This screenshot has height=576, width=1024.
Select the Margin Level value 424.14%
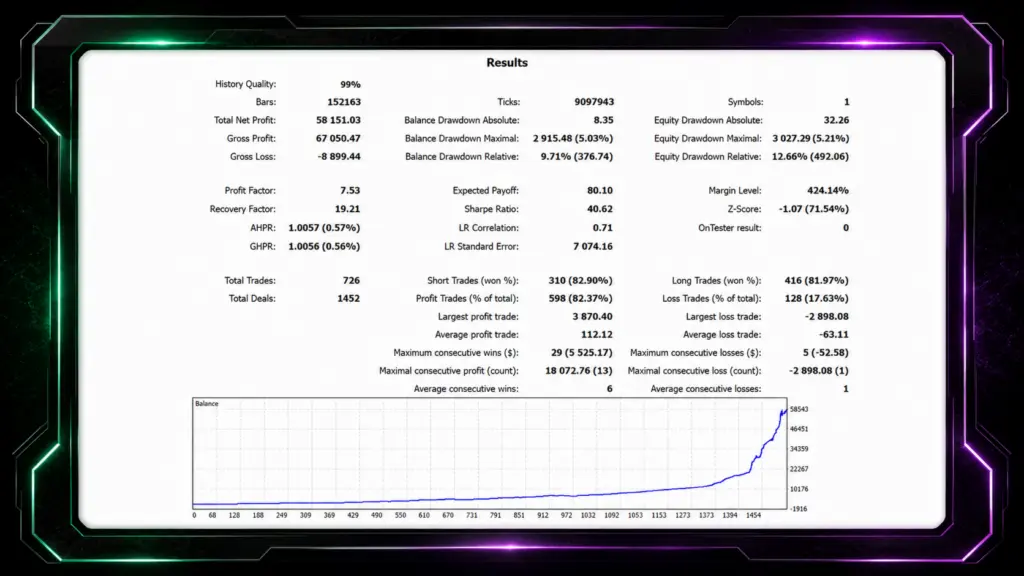coord(827,191)
